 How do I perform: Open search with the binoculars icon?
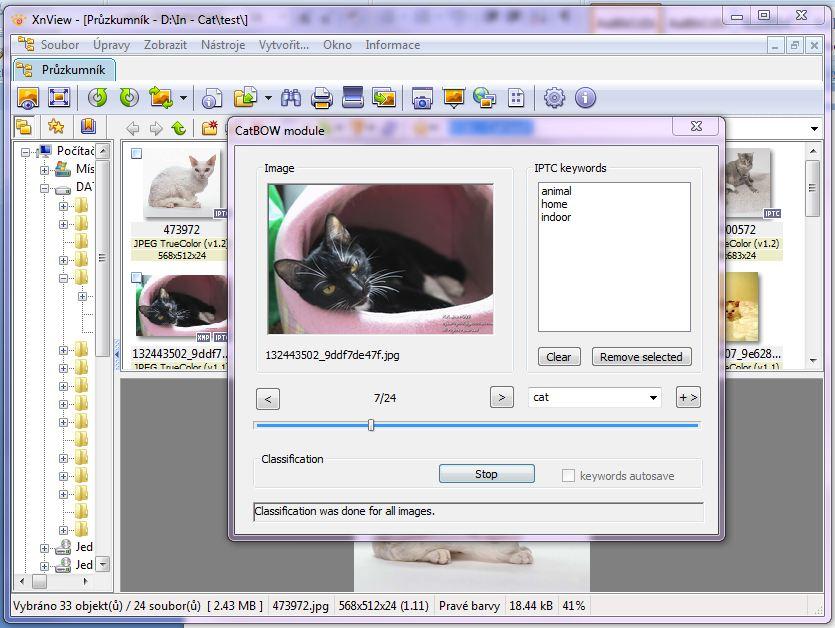(291, 98)
